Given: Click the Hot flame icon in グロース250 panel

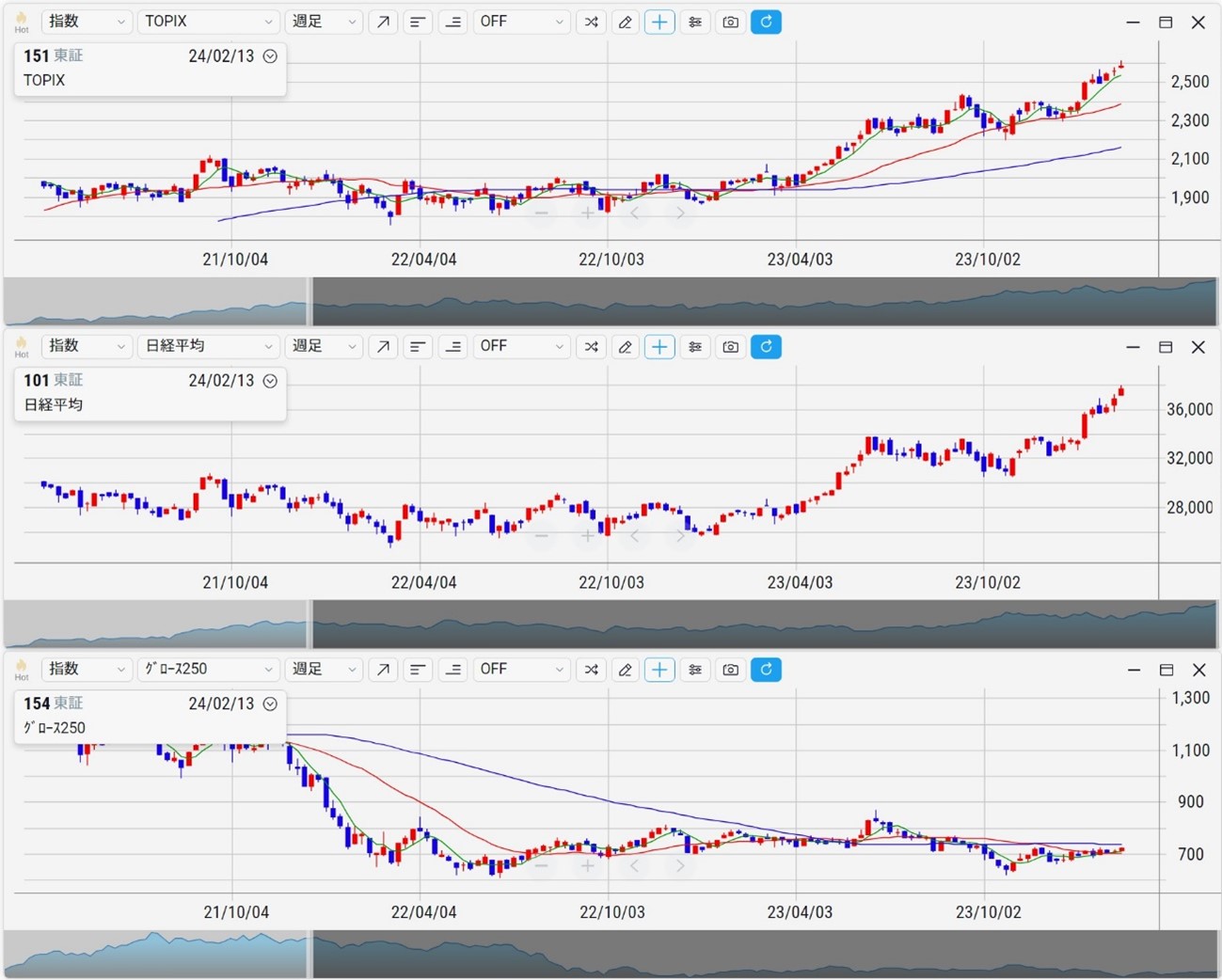Looking at the screenshot, I should [x=22, y=669].
